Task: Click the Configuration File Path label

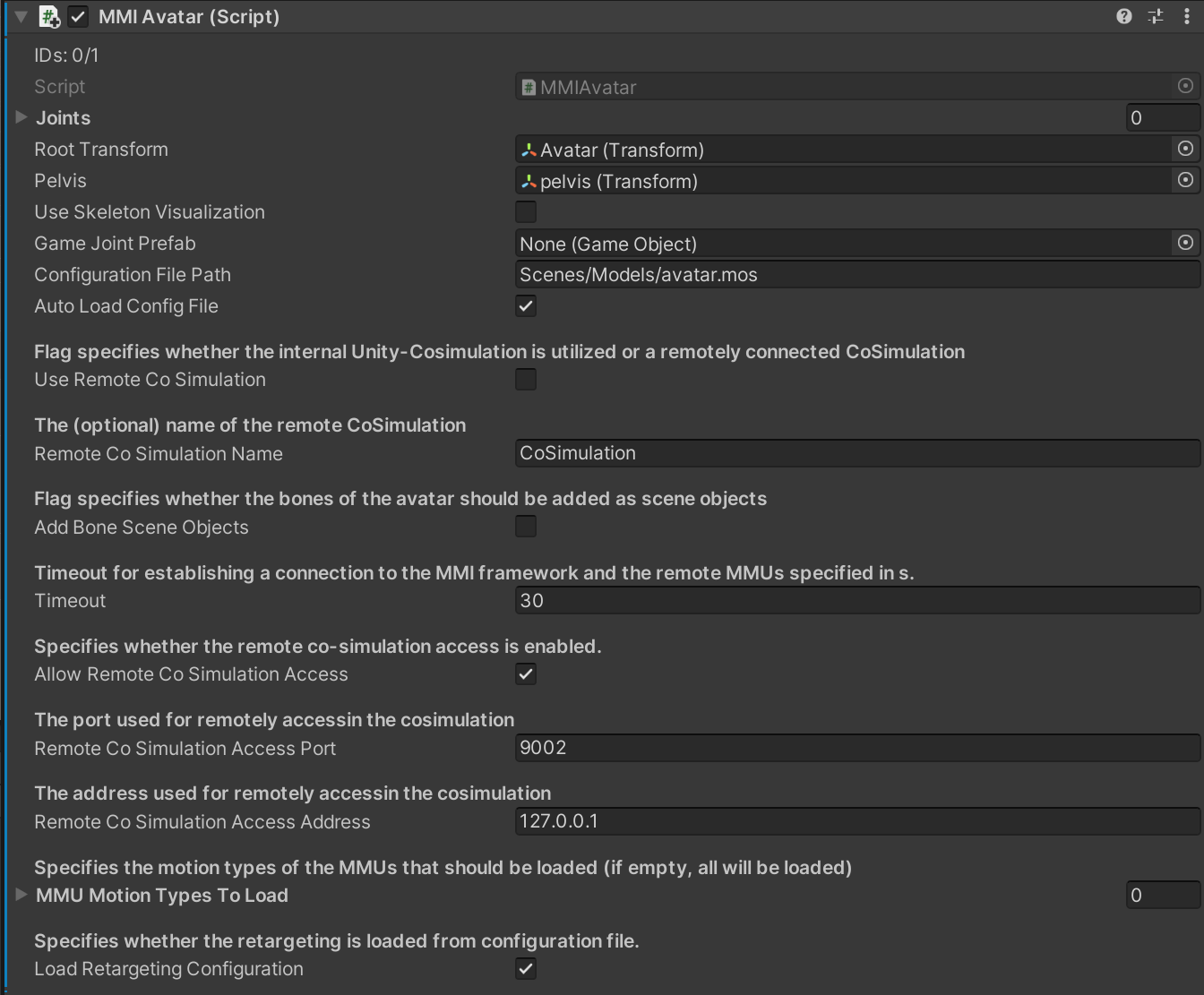Action: click(x=133, y=274)
